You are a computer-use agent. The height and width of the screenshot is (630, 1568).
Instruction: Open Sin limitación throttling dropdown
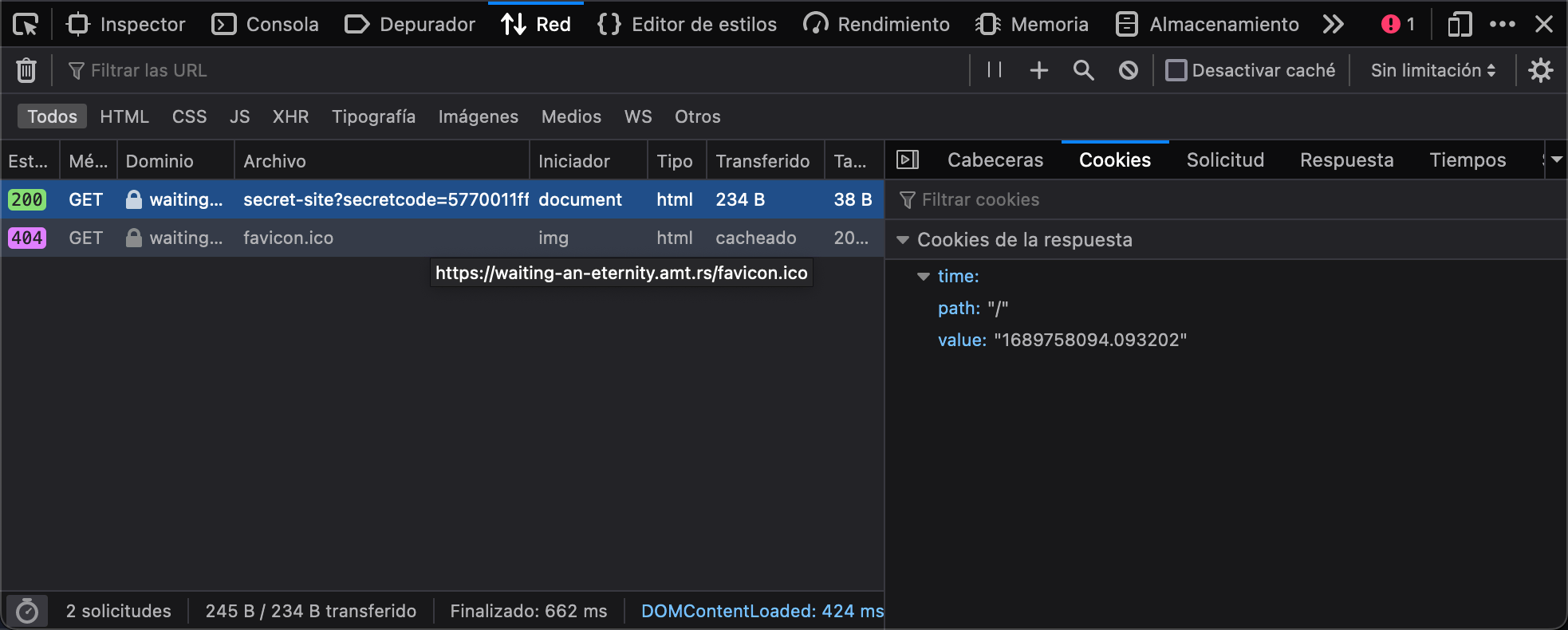click(x=1433, y=70)
